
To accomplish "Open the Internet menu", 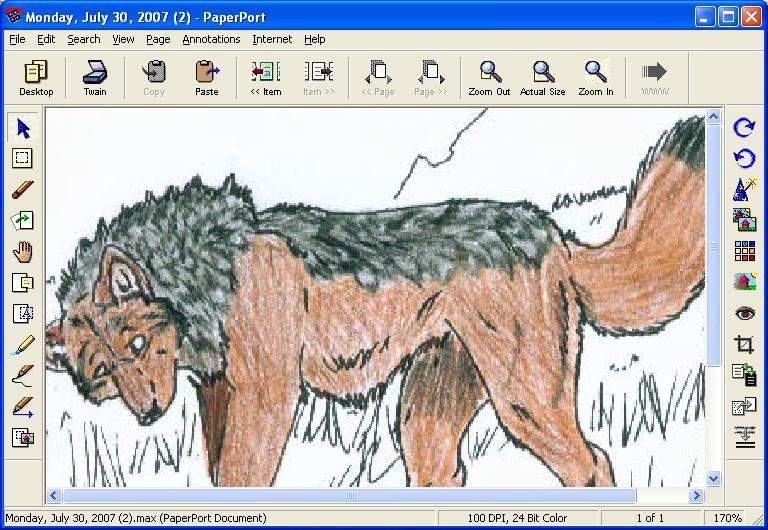I will coord(272,39).
